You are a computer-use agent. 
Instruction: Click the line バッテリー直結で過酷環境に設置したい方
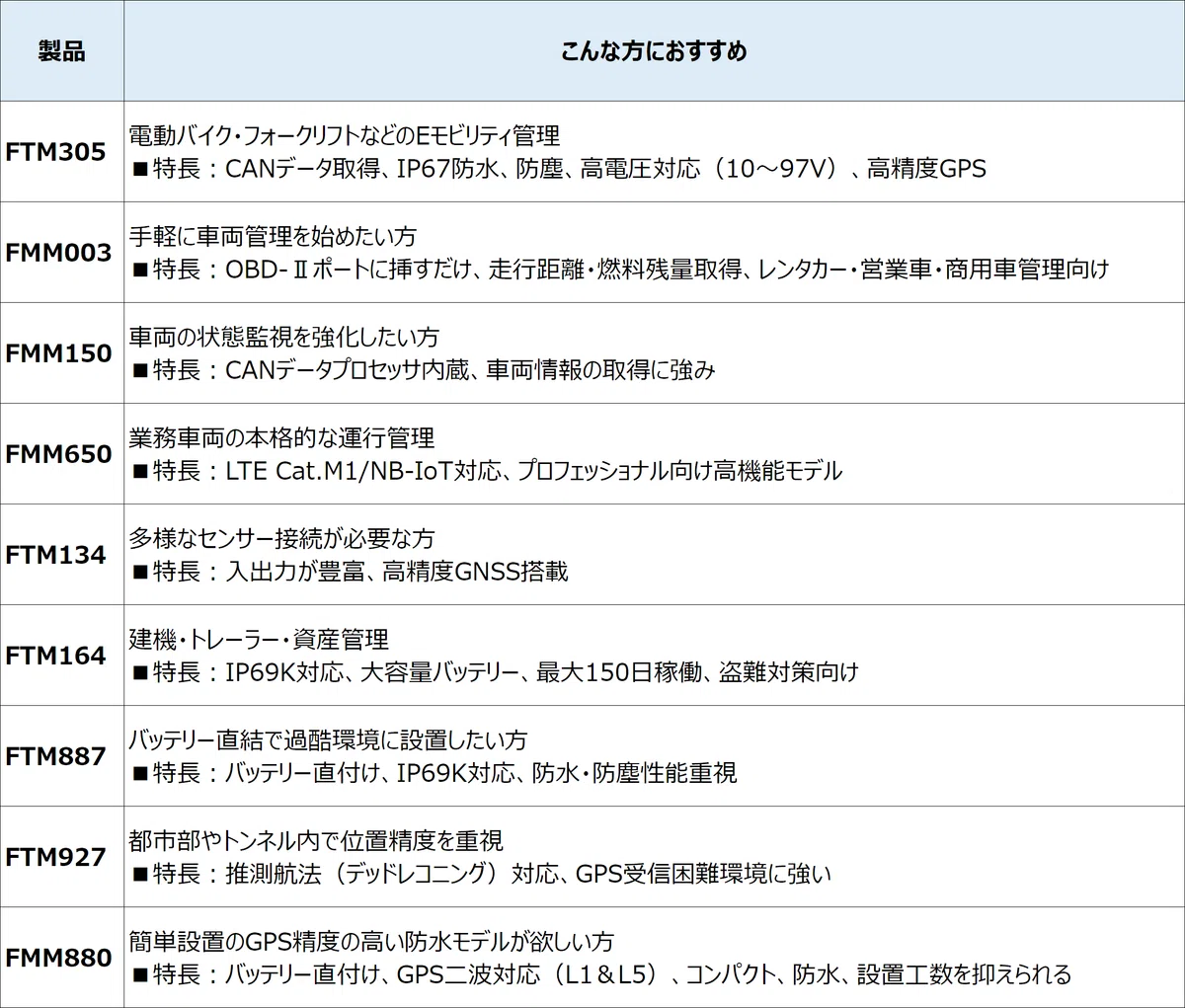point(328,739)
